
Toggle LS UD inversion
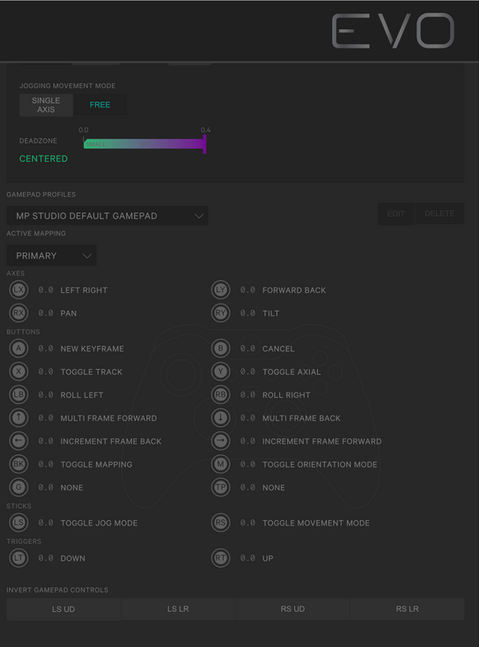pos(64,609)
